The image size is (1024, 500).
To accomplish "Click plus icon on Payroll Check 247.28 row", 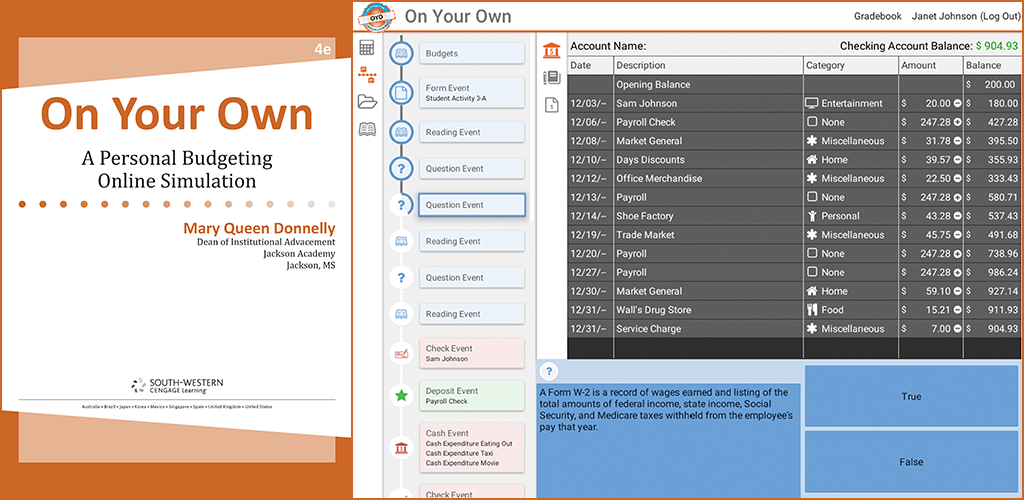I will (957, 122).
